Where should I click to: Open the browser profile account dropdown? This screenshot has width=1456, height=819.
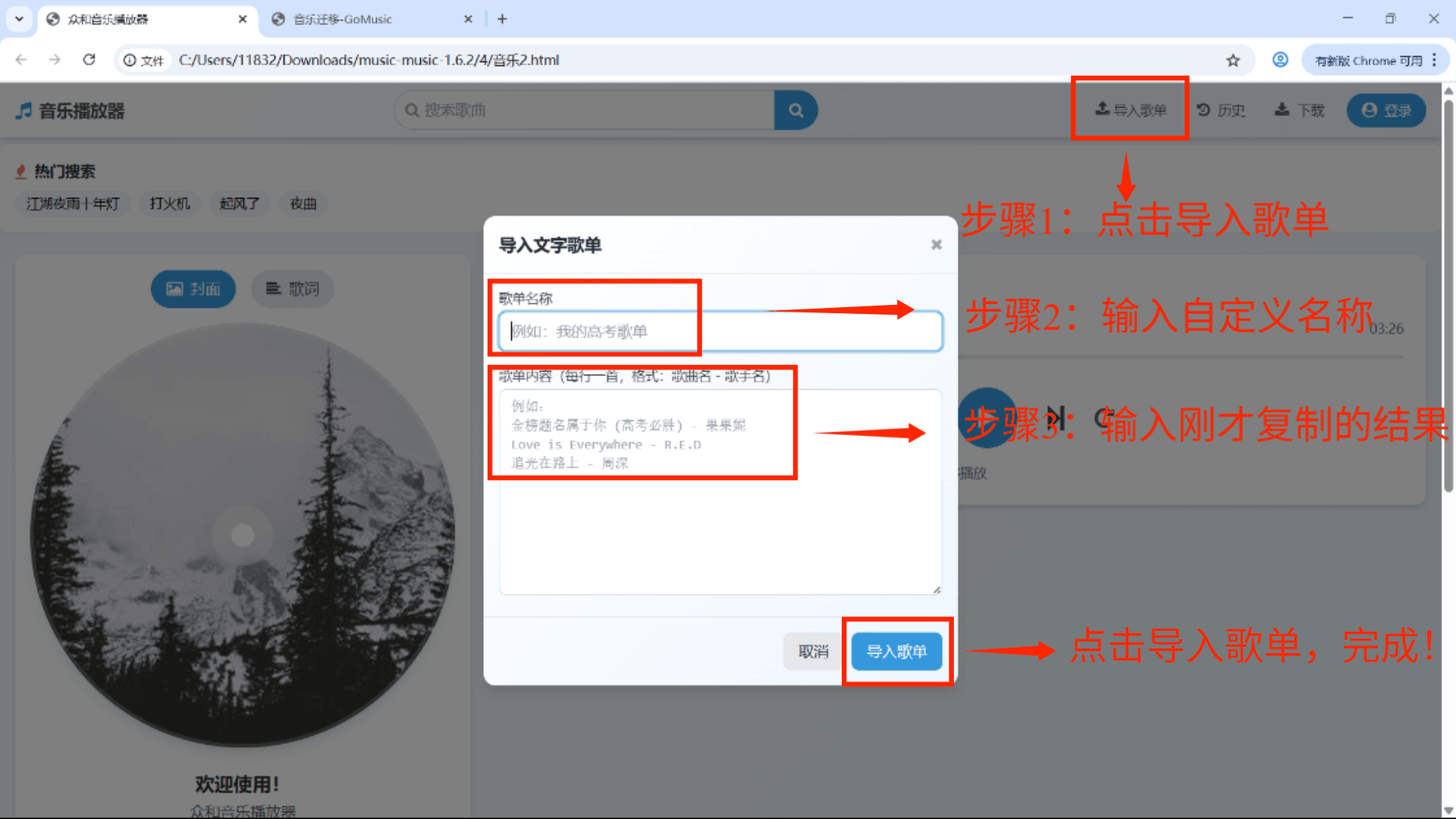pyautogui.click(x=1280, y=59)
